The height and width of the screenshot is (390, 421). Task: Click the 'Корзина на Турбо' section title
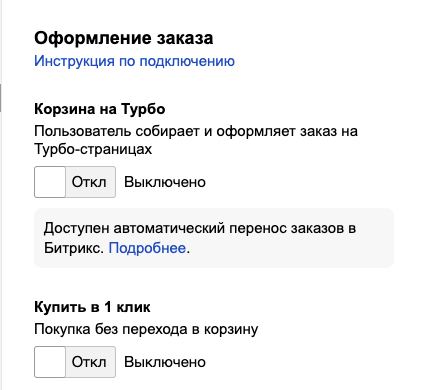pyautogui.click(x=100, y=109)
